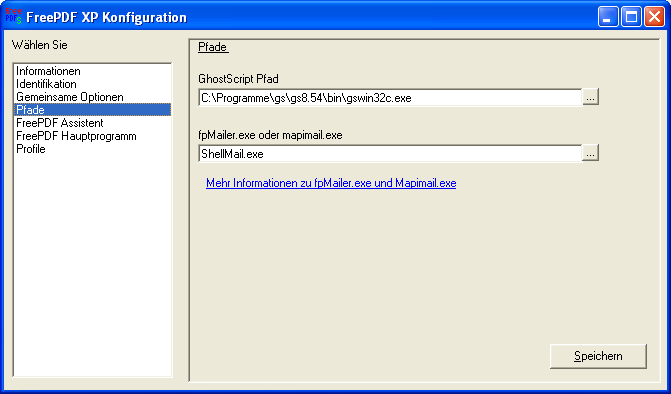Screen dimensions: 671x394
Task: Browse for the GhostScript executable path
Action: (591, 98)
